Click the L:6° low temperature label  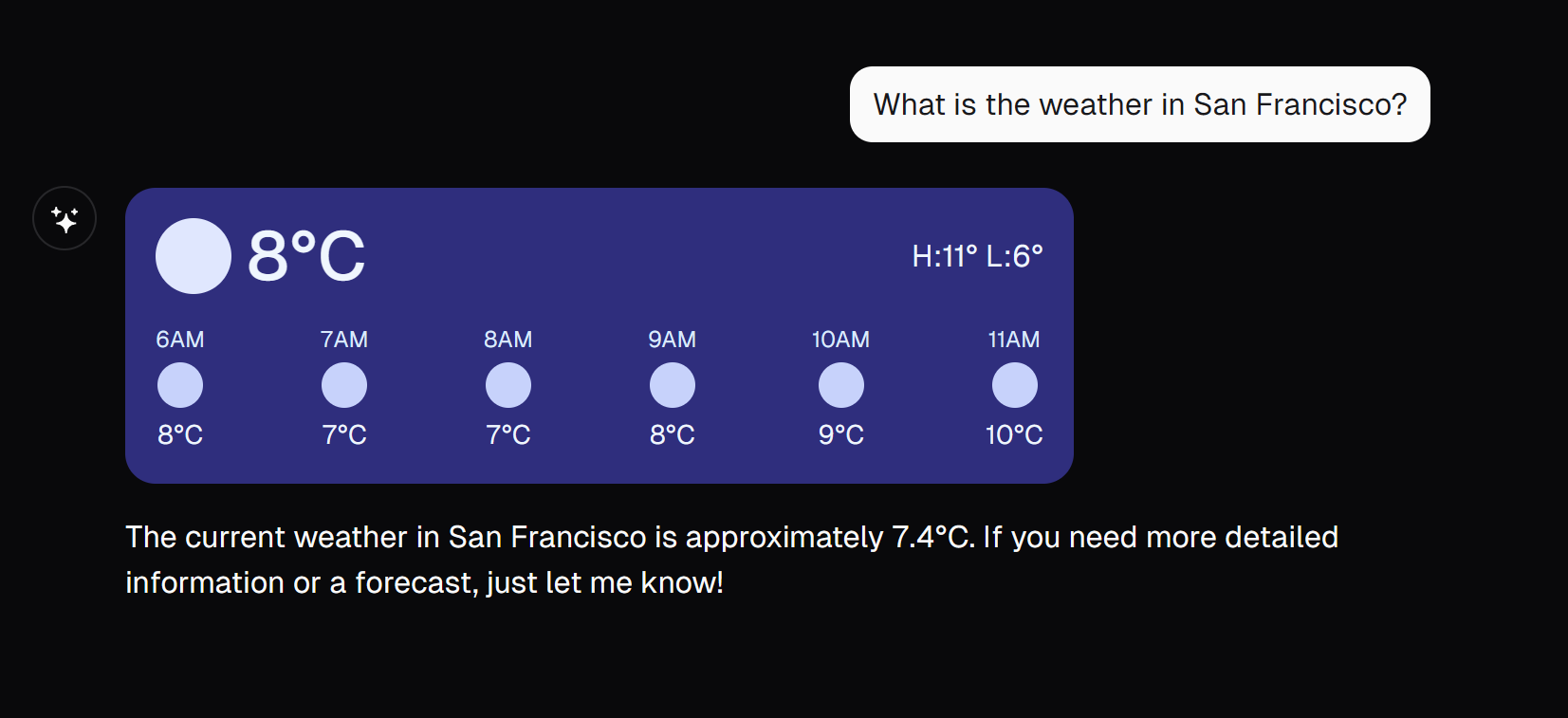tap(1015, 254)
